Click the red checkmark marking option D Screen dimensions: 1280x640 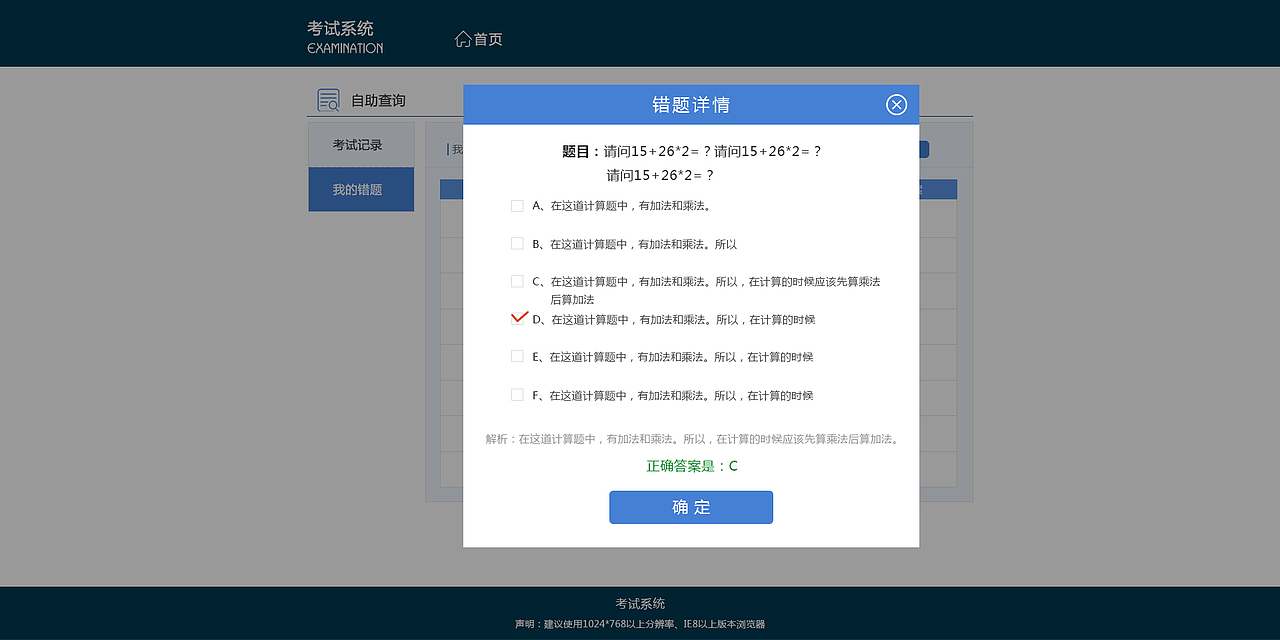(519, 317)
